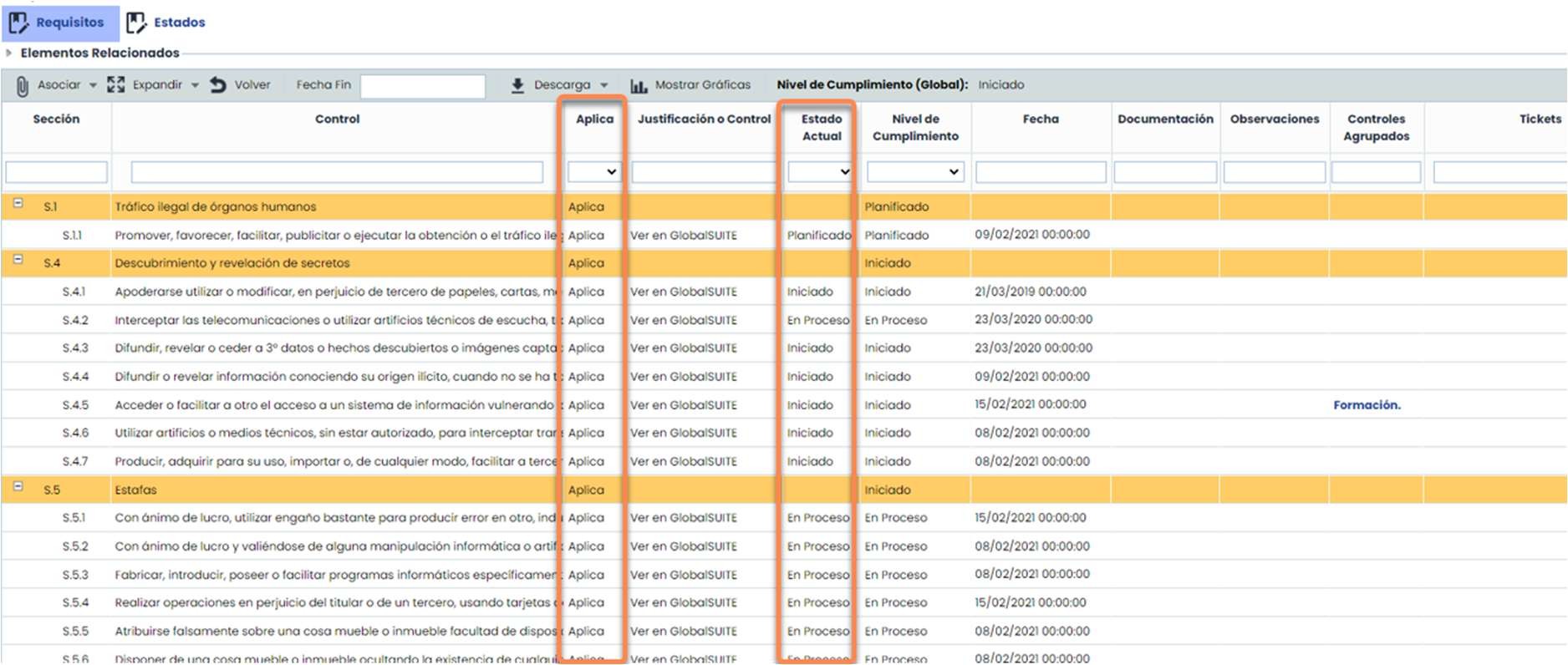Image resolution: width=1568 pixels, height=665 pixels.
Task: Click Ver en GlobalSUITE for S.1.1
Action: point(683,236)
